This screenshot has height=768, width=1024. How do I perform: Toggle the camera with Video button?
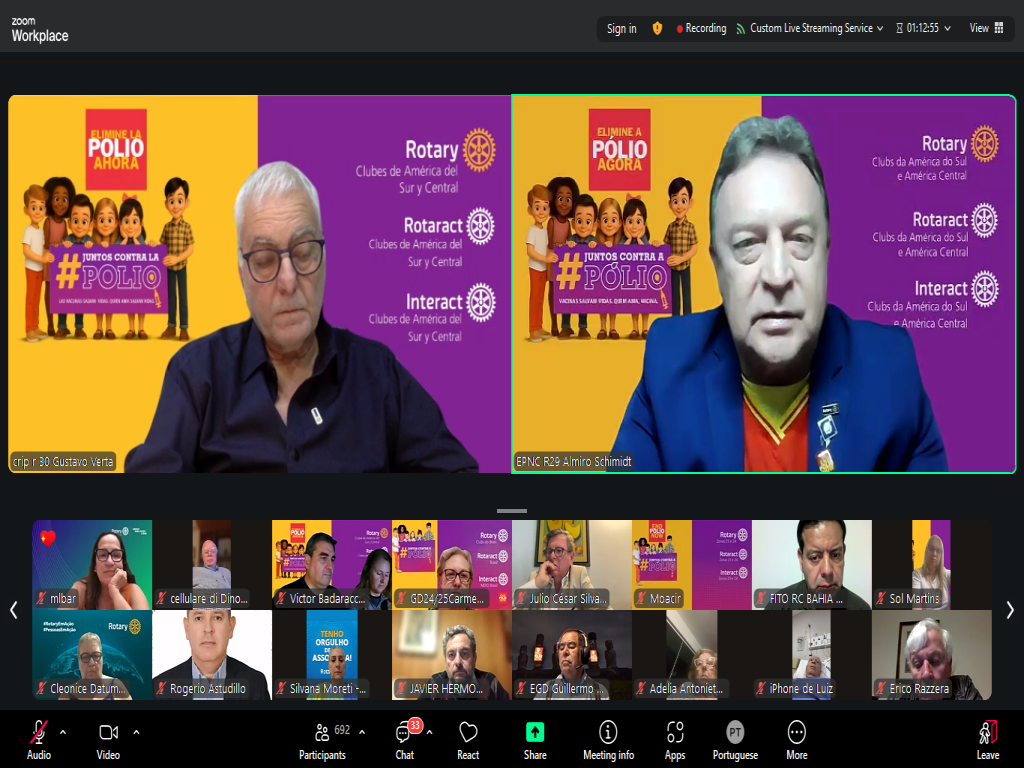(108, 739)
